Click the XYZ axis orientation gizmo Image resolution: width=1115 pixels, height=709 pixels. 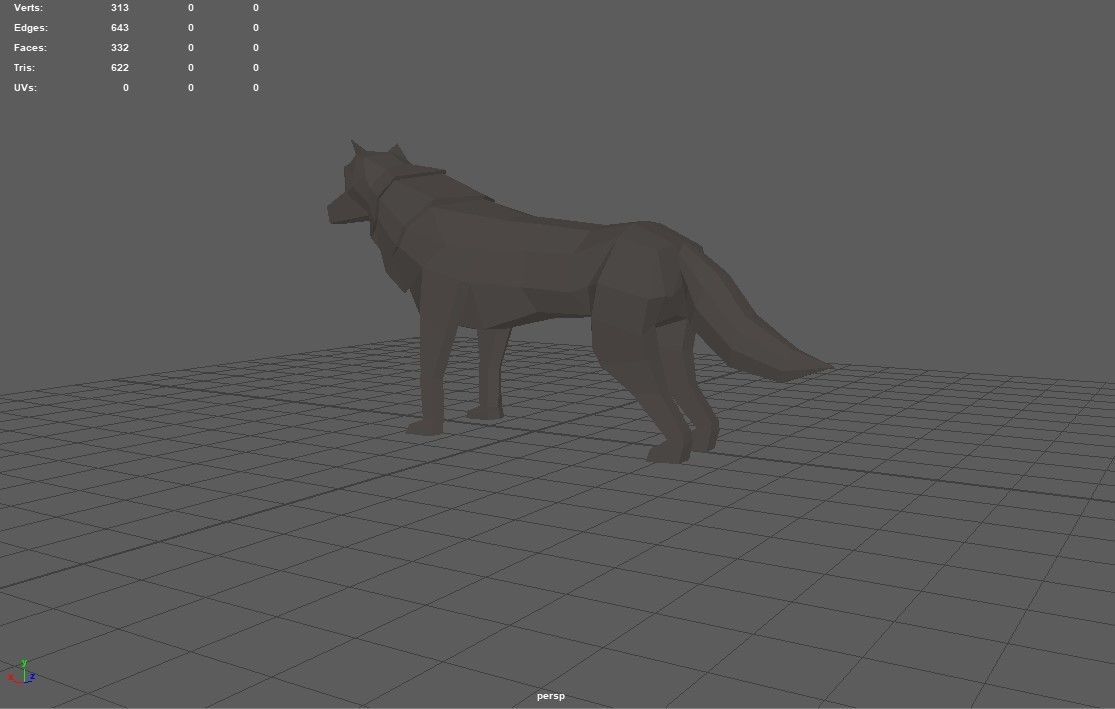pyautogui.click(x=23, y=673)
